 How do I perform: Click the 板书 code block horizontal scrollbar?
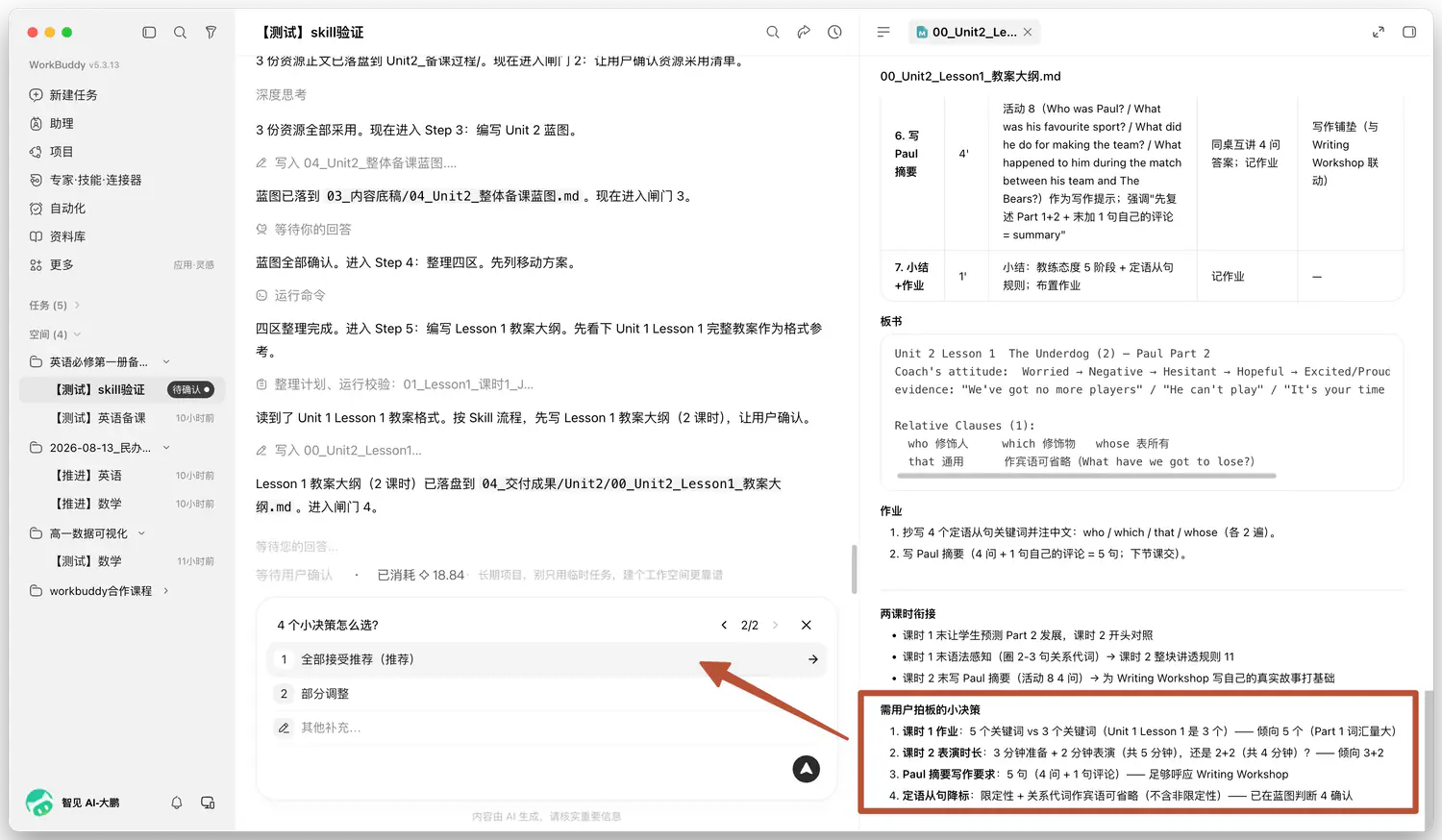click(x=1084, y=475)
